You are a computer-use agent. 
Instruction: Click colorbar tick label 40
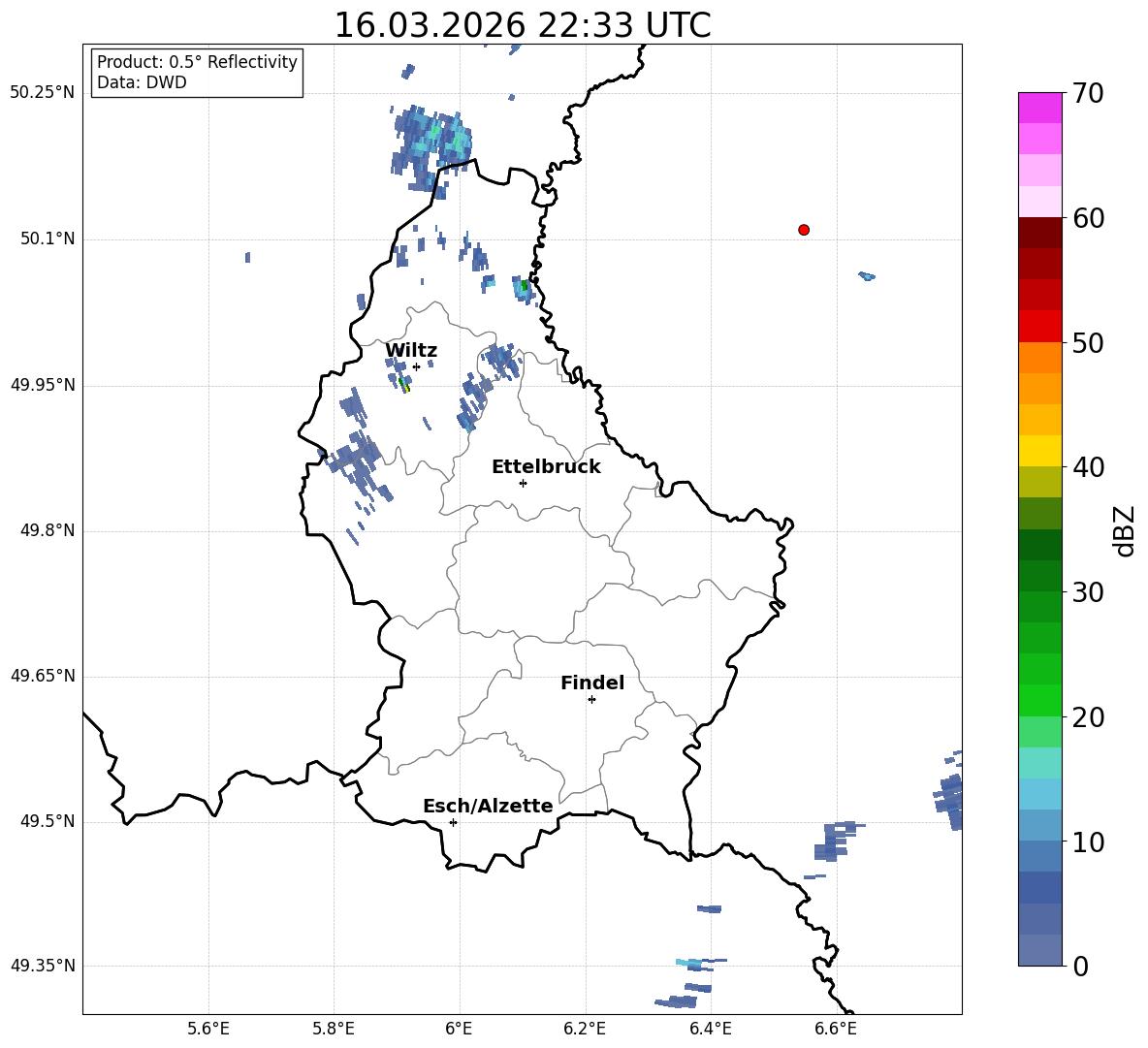(1088, 467)
